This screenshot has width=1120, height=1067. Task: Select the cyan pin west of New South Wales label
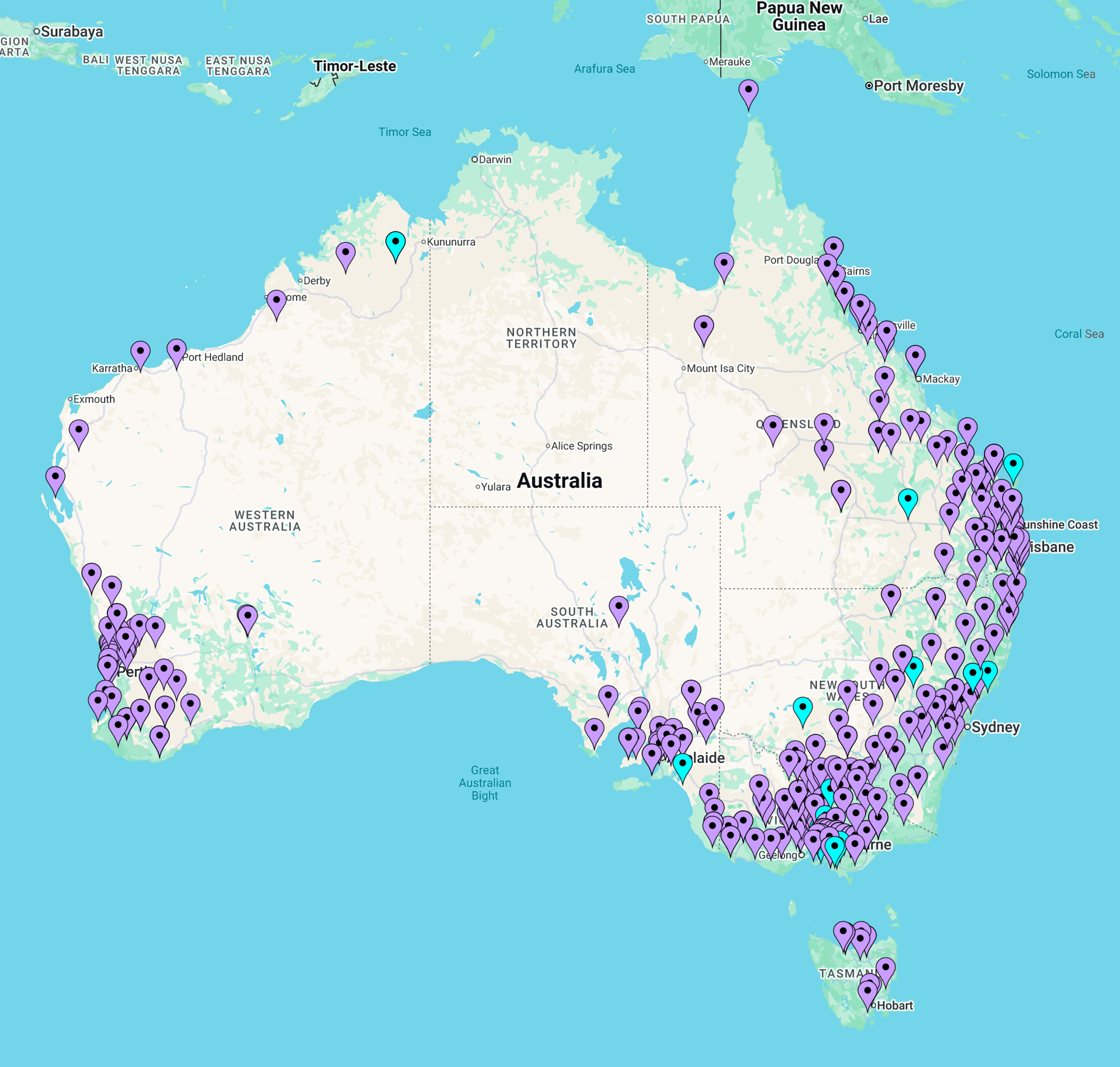pyautogui.click(x=802, y=712)
